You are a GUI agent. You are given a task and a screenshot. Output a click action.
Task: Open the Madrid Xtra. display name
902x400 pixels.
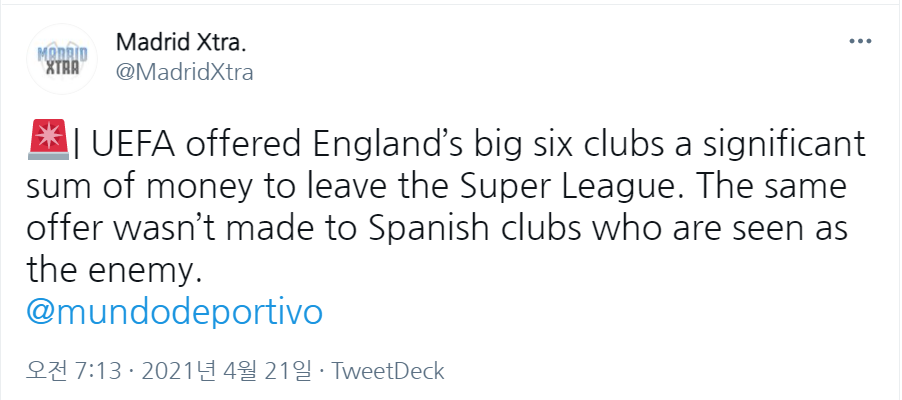pyautogui.click(x=180, y=42)
